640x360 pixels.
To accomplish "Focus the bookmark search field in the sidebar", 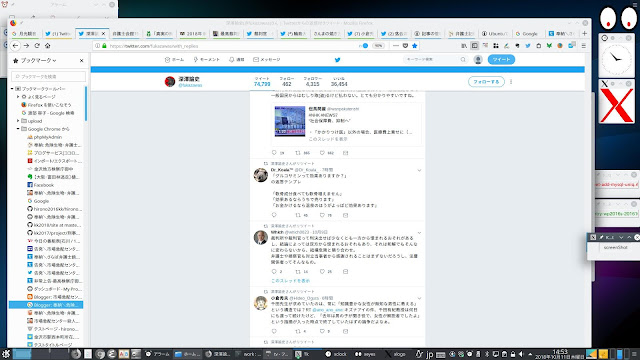I will (x=48, y=76).
